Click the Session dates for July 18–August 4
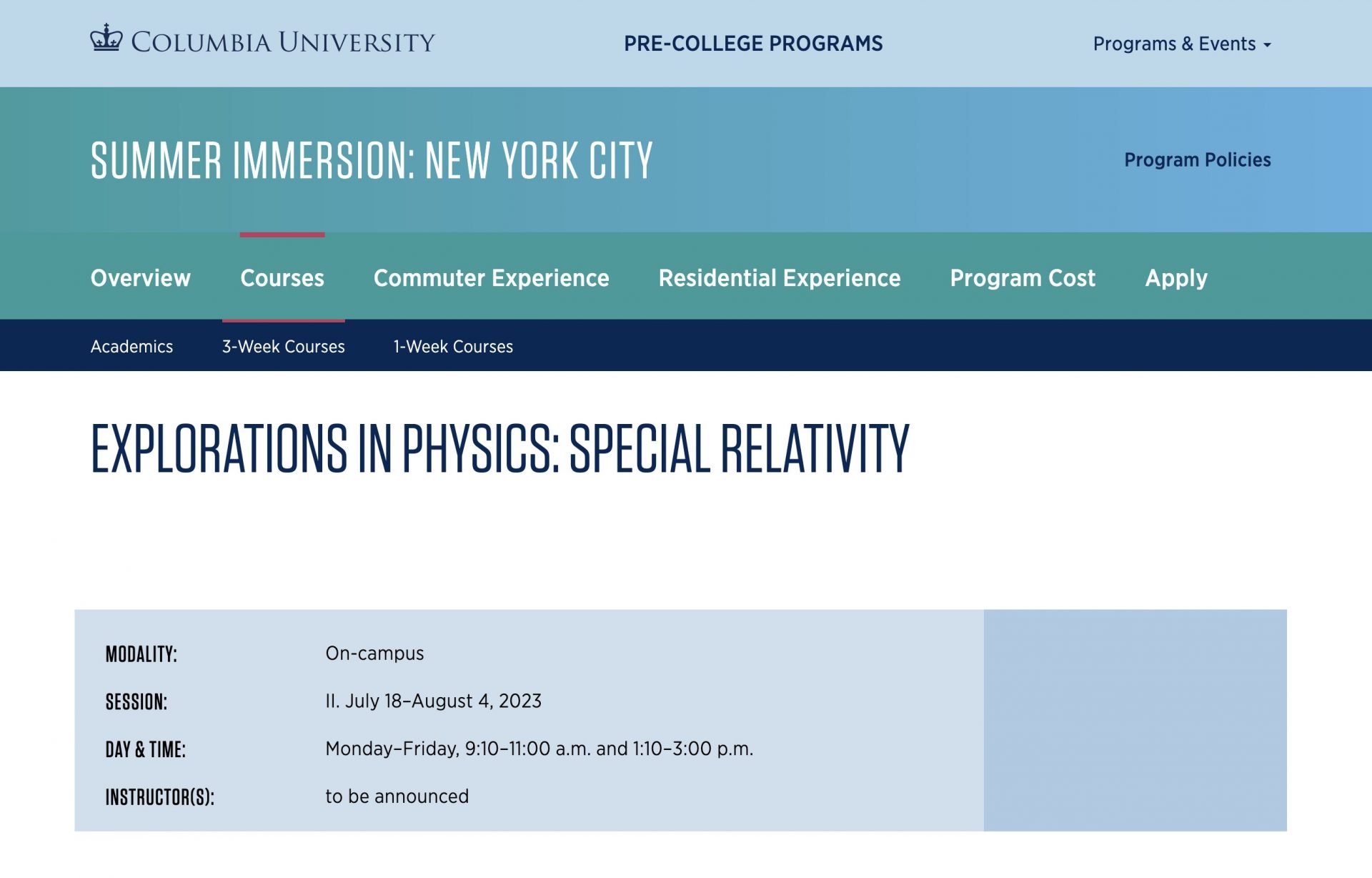1372x878 pixels. coord(433,701)
